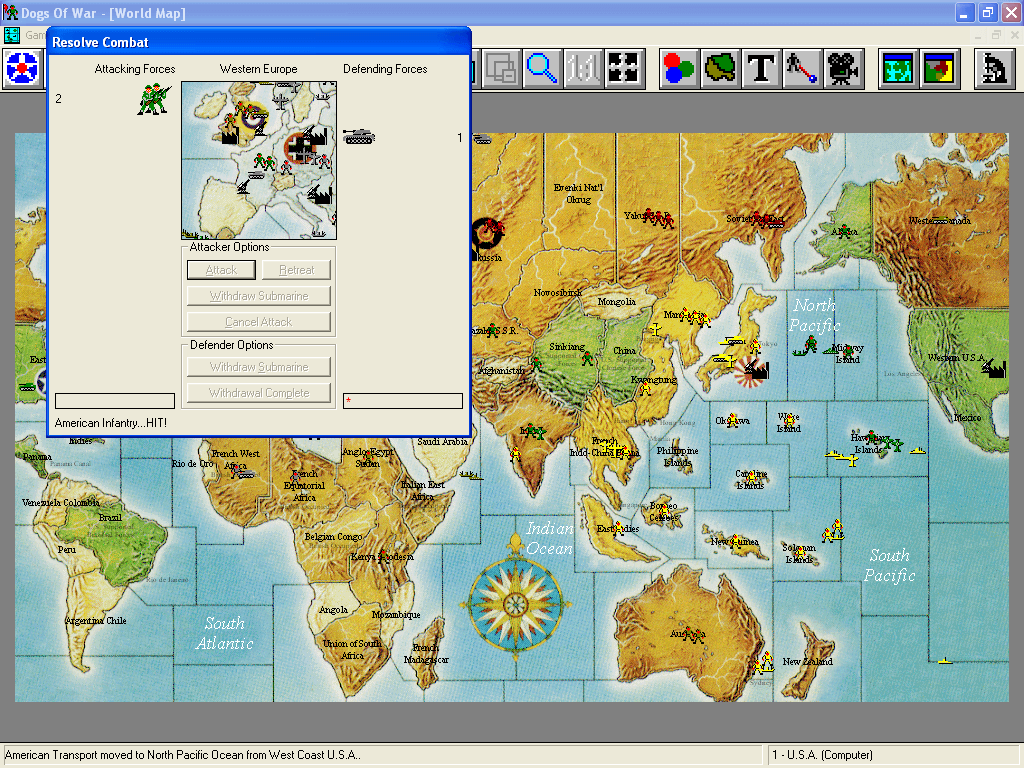Viewport: 1024px width, 768px height.
Task: Click the bold T text icon
Action: (x=761, y=69)
